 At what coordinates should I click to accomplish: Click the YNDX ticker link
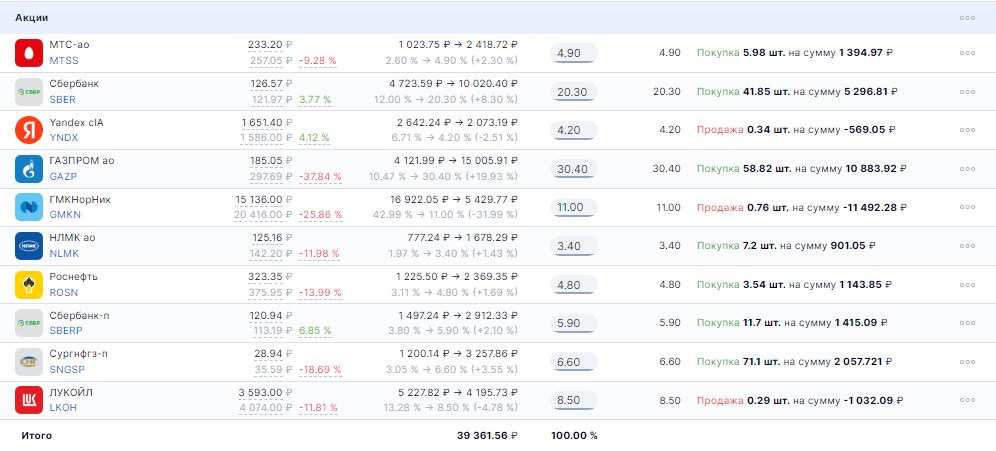[63, 138]
